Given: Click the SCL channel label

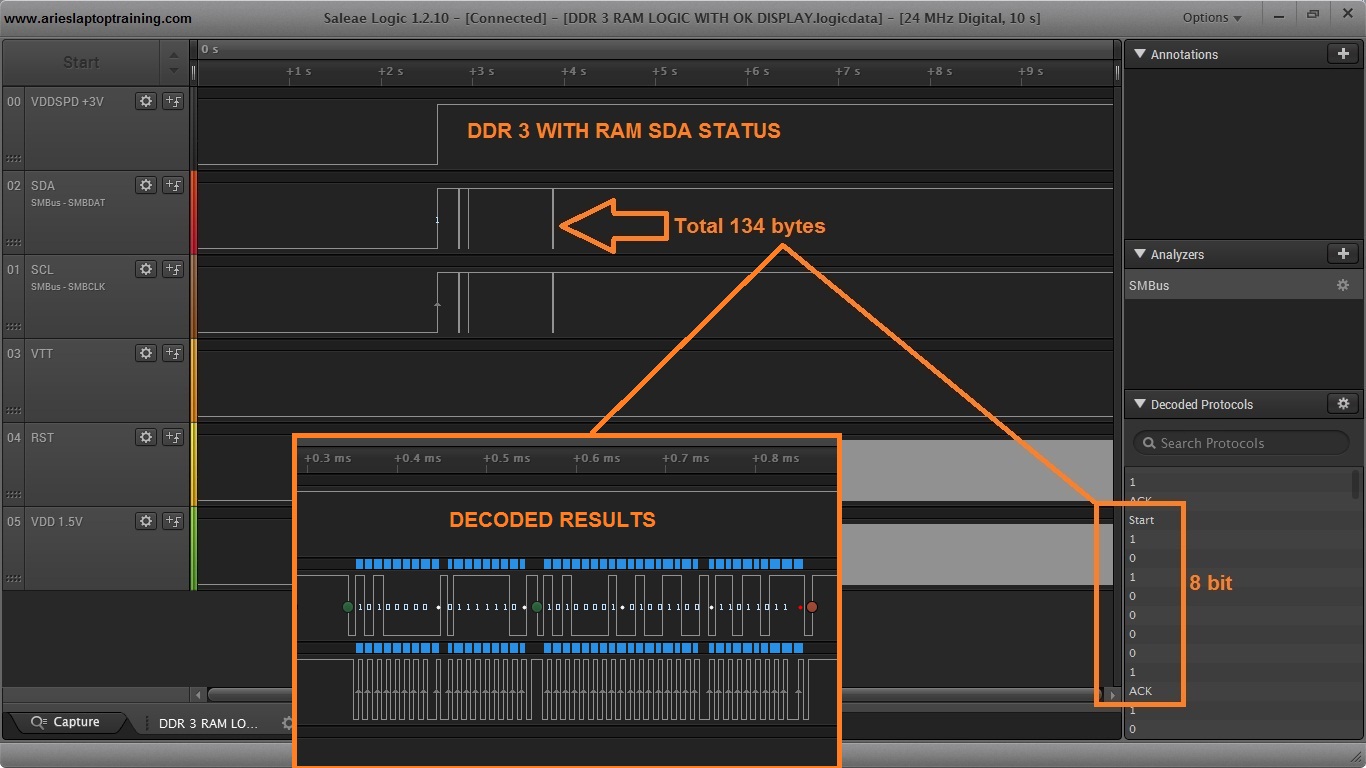Looking at the screenshot, I should click(42, 269).
